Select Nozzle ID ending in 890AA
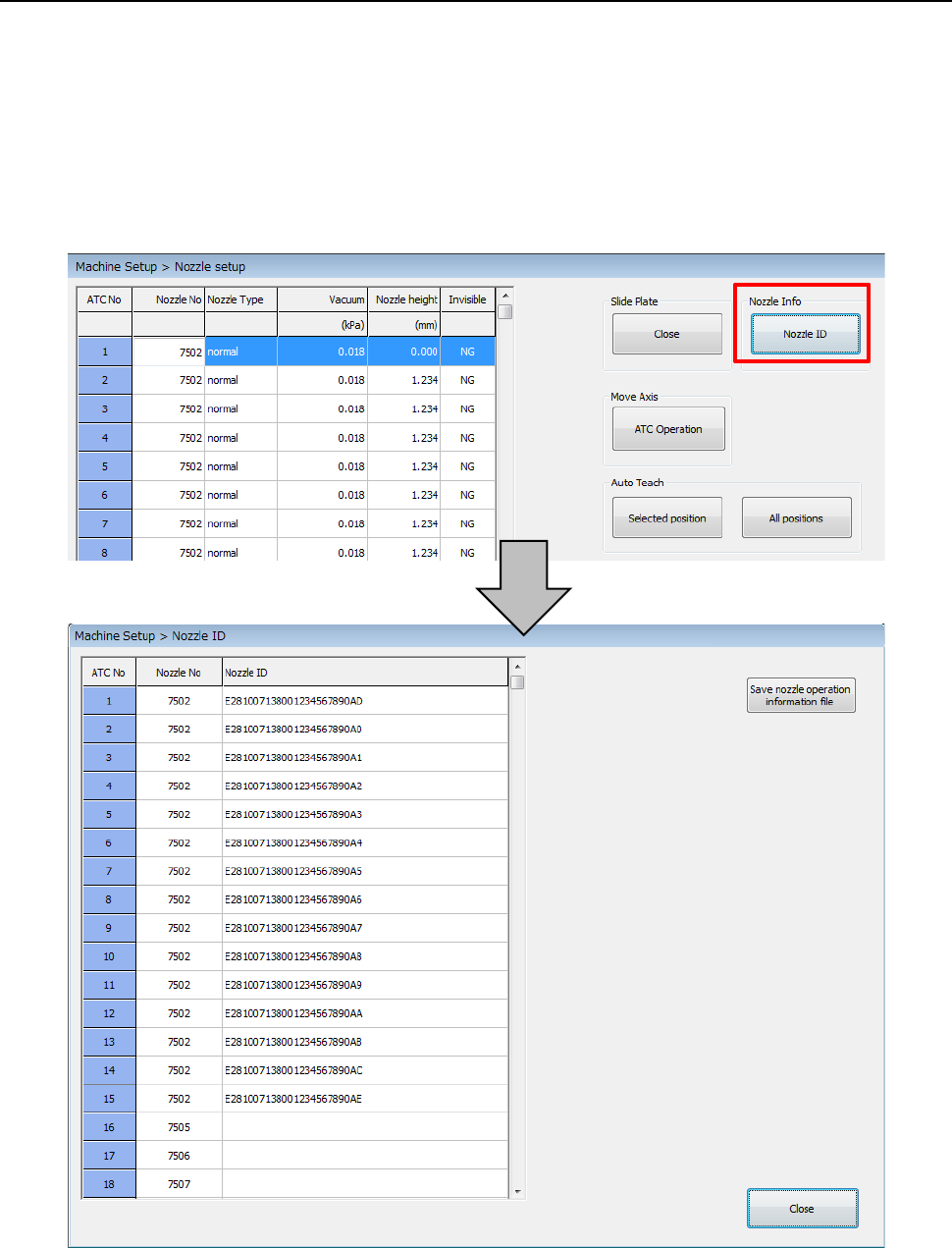This screenshot has height=1248, width=952. 365,1013
